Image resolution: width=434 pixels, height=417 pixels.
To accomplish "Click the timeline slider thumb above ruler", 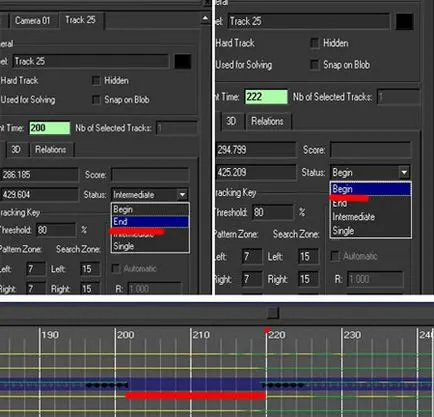I will point(273,313).
